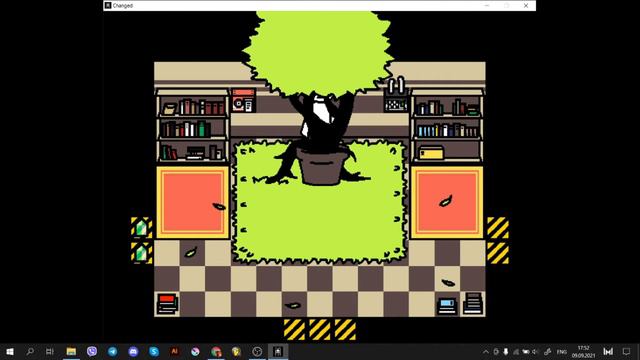Open Discord from the taskbar

(133, 351)
